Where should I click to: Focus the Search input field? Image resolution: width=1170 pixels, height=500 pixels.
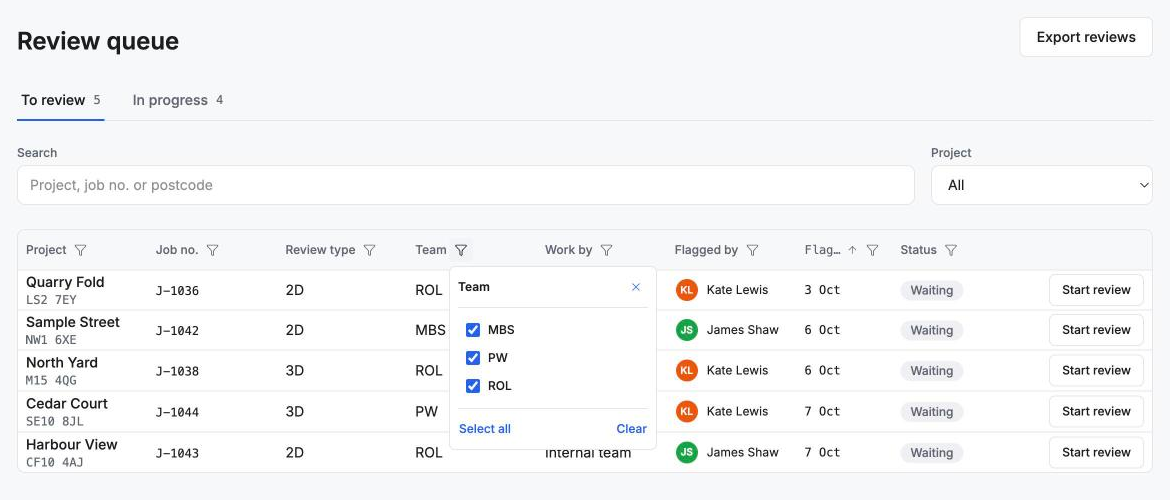(x=466, y=185)
